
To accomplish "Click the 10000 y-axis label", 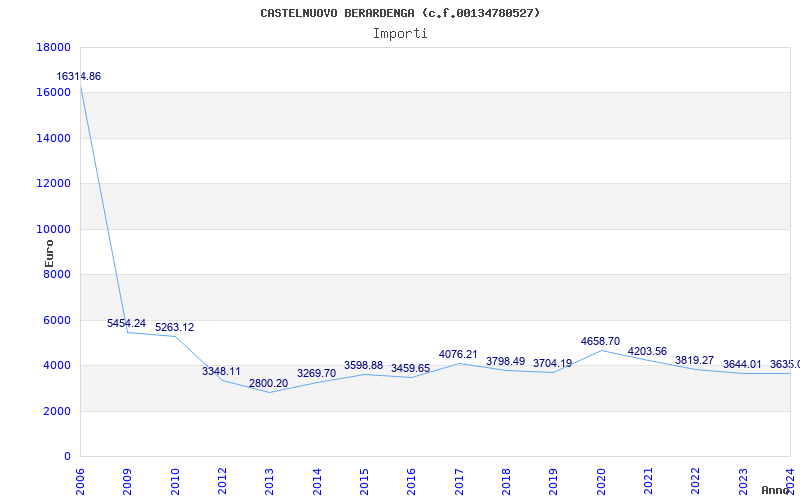I will pos(54,230).
